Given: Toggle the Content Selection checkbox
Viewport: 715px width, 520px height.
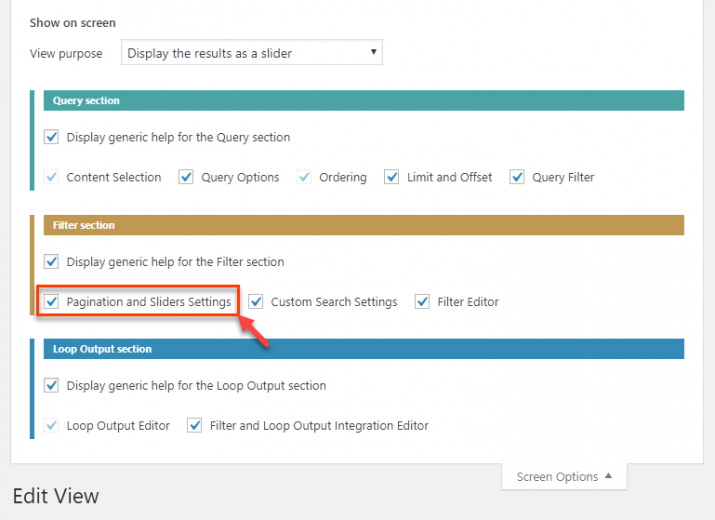Looking at the screenshot, I should 52,177.
